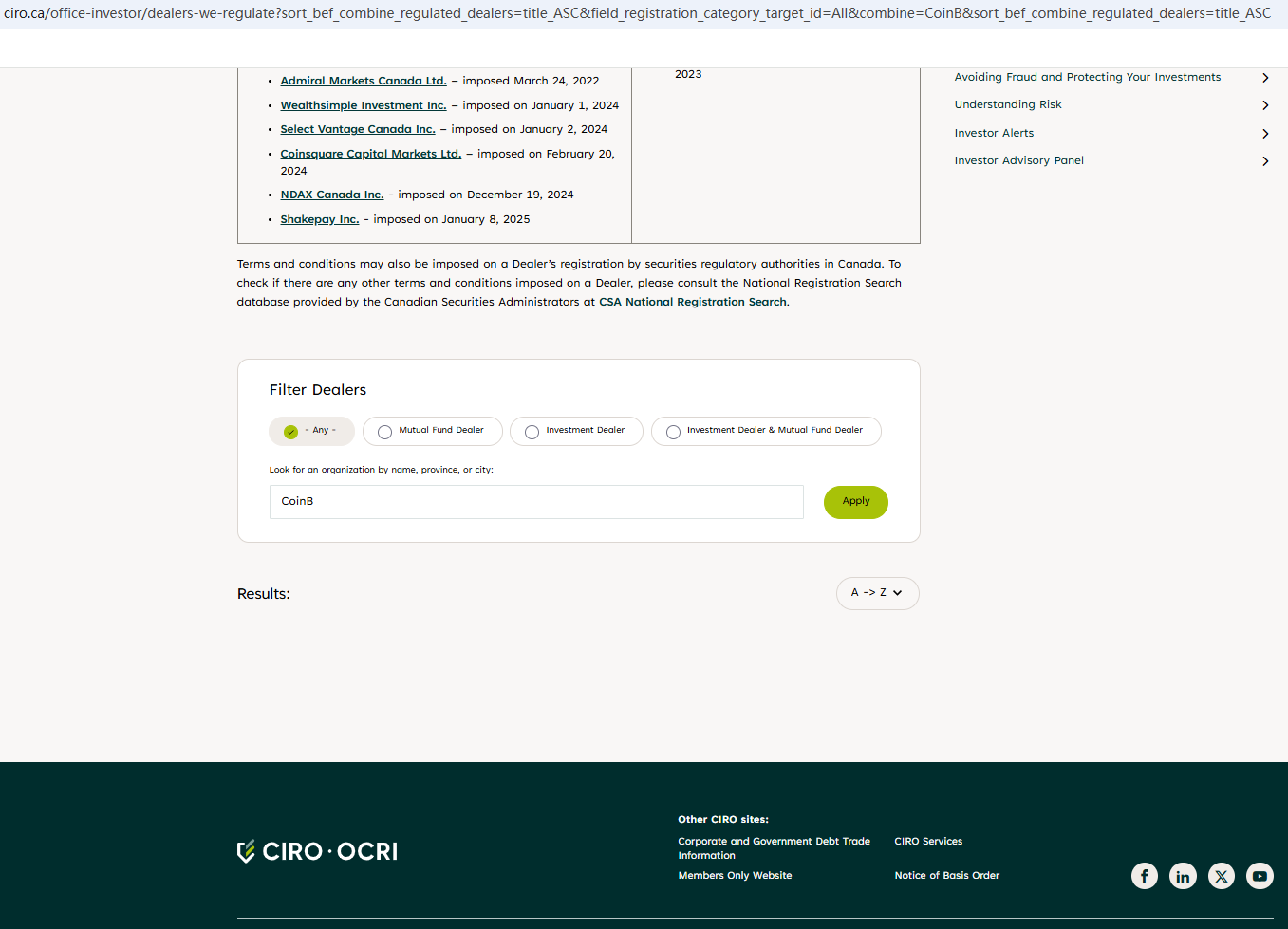The height and width of the screenshot is (929, 1288).
Task: Click the CIRO·OCRI footer logo
Action: tap(317, 851)
